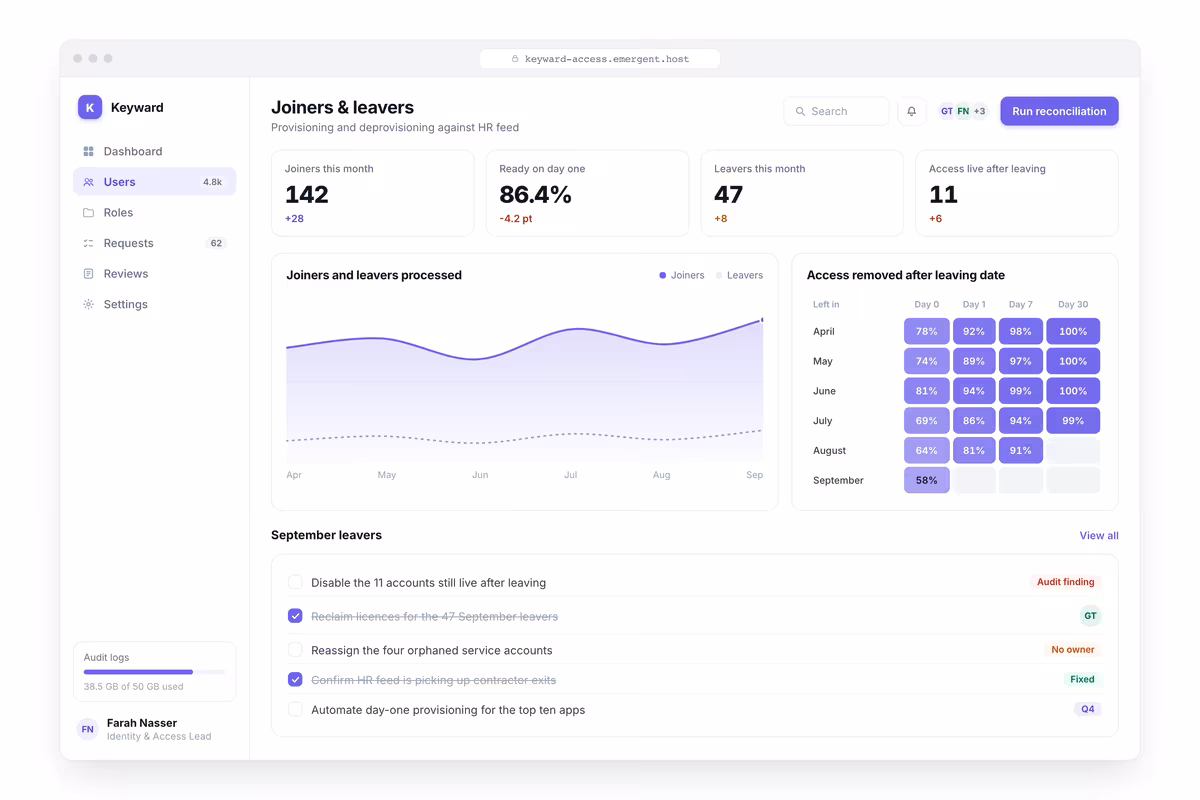Click the Access live after leaving card
Screen dimensions: 1200x800
tap(1017, 193)
